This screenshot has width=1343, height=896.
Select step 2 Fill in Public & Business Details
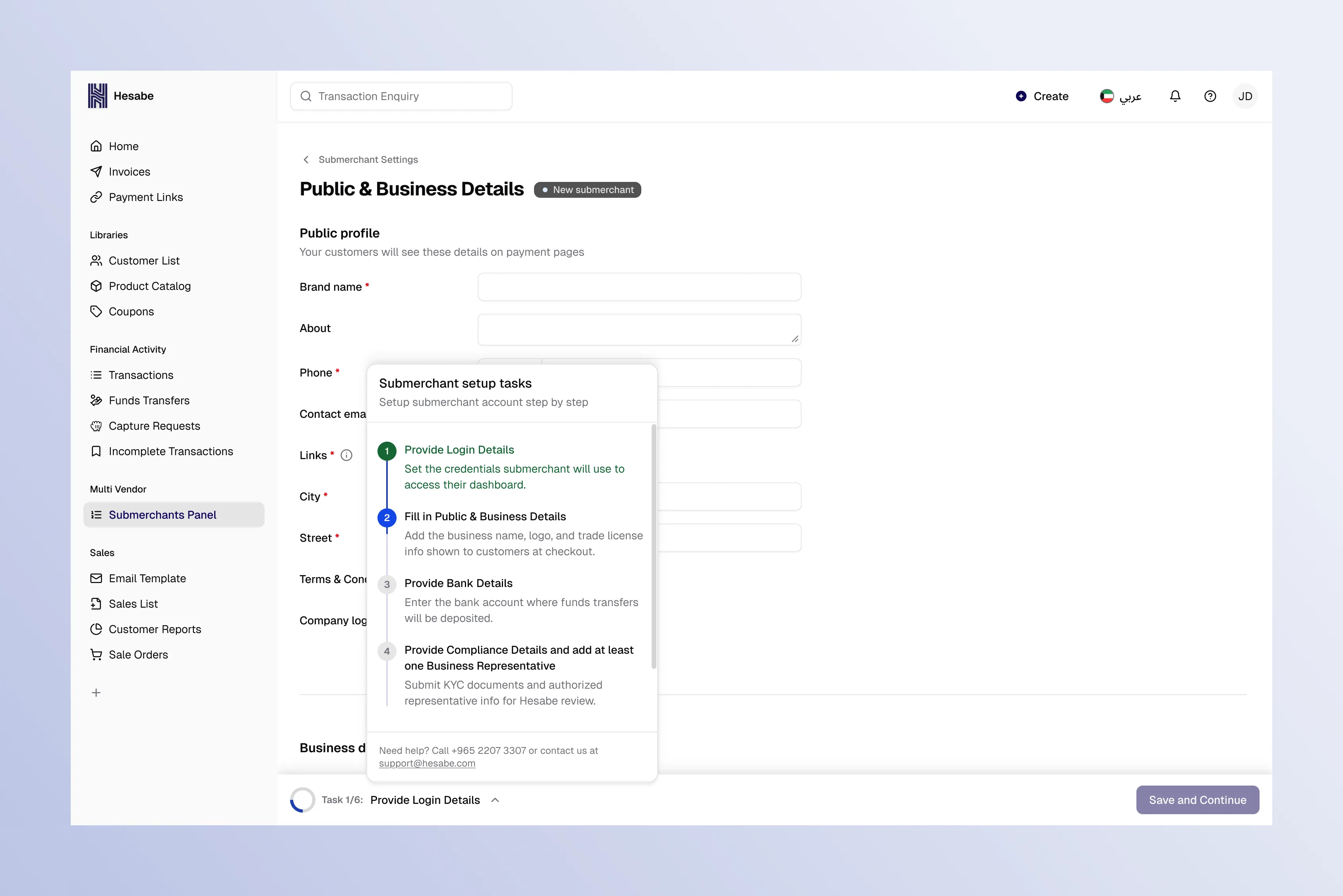pos(512,534)
